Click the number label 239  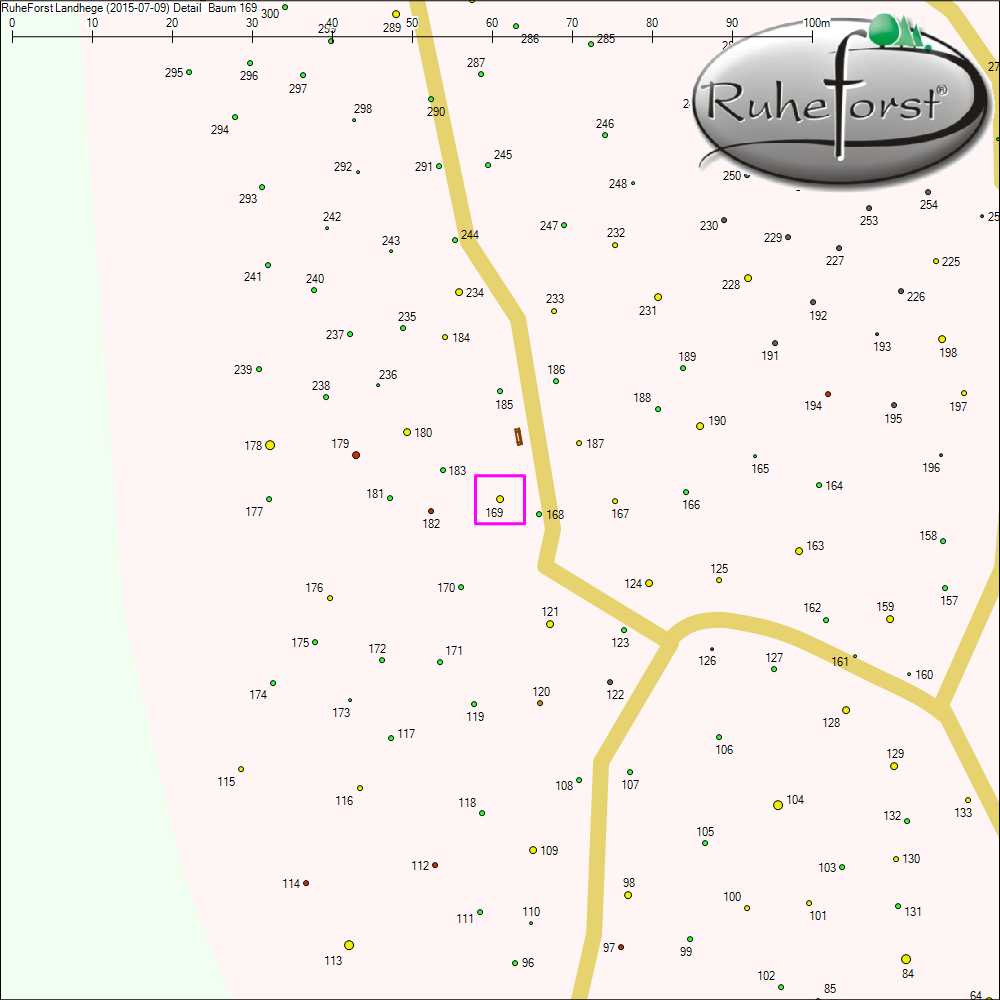(243, 370)
